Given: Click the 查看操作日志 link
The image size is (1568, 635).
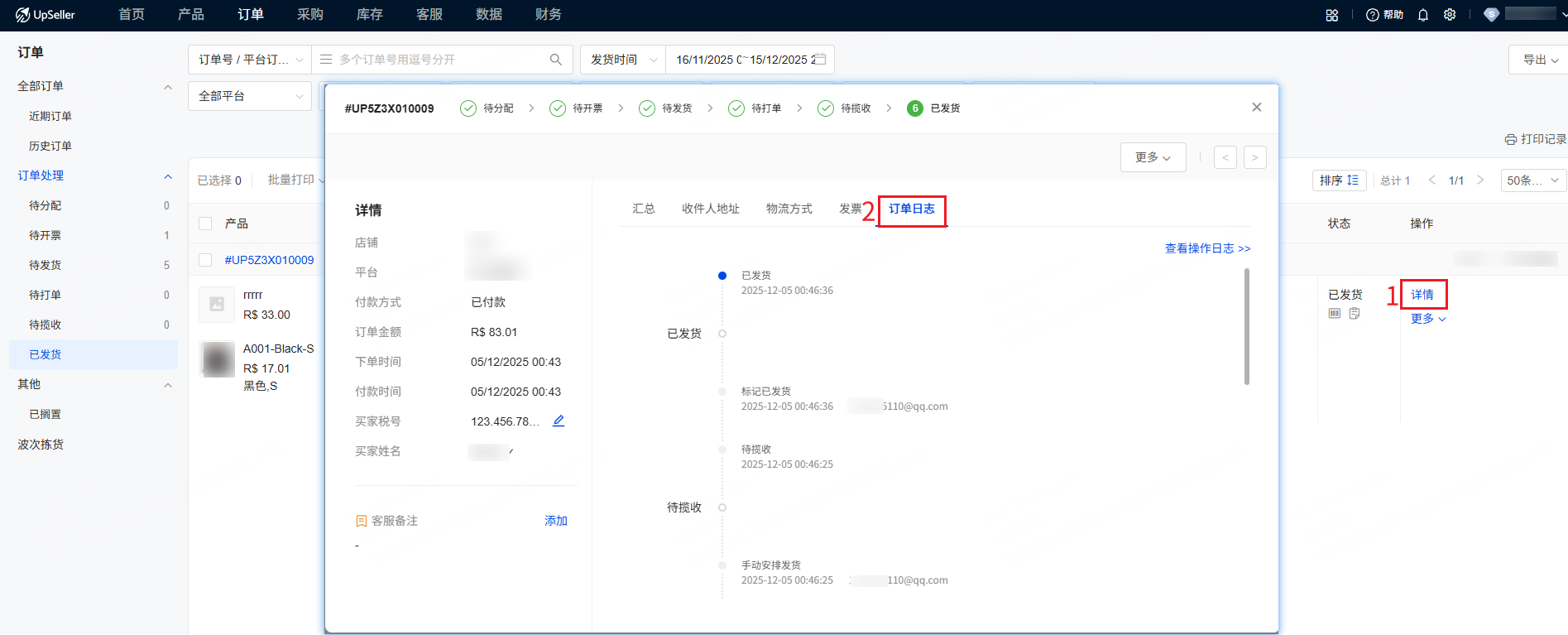Looking at the screenshot, I should coord(1207,248).
